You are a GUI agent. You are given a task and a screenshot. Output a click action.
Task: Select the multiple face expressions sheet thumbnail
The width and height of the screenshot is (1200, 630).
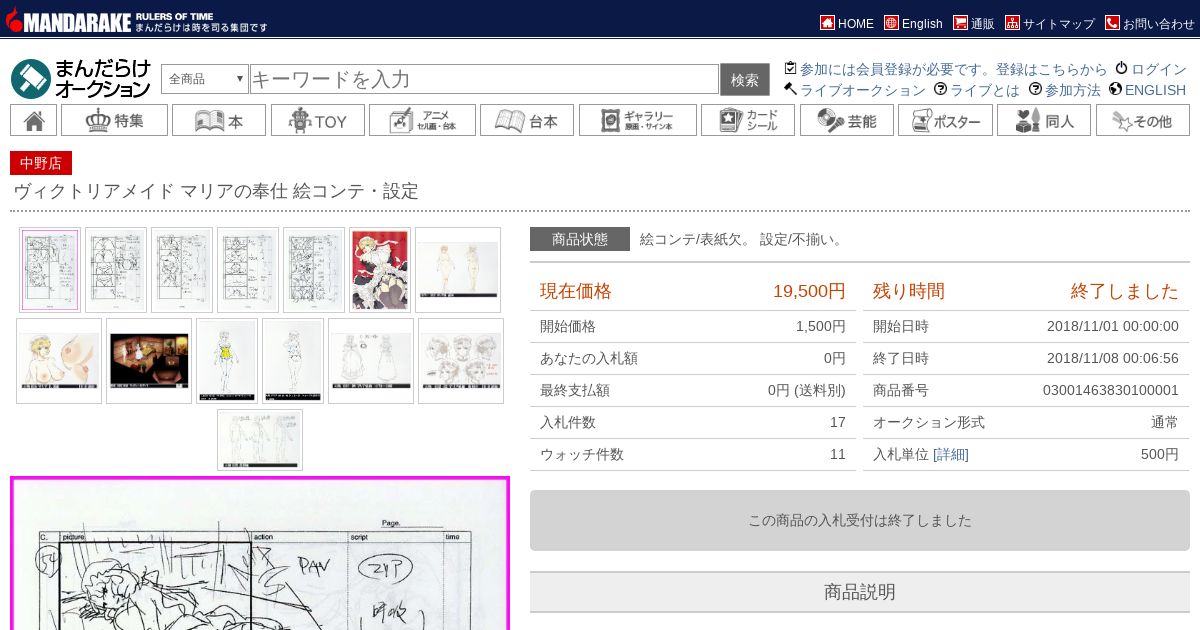[461, 361]
